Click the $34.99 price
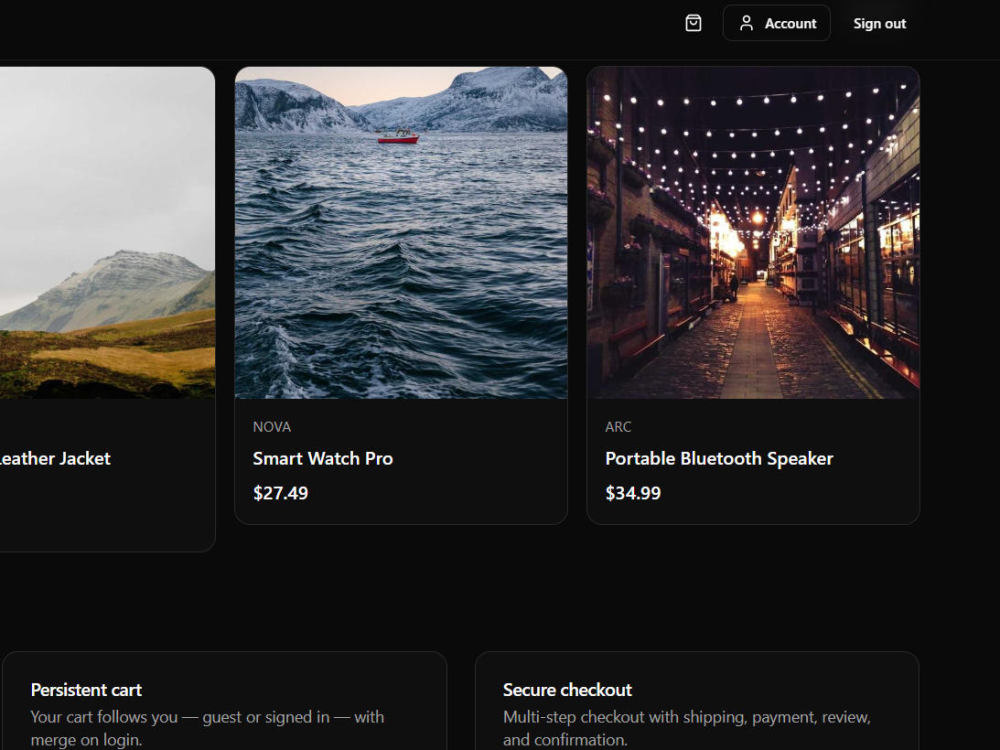The height and width of the screenshot is (750, 1000). pyautogui.click(x=633, y=493)
